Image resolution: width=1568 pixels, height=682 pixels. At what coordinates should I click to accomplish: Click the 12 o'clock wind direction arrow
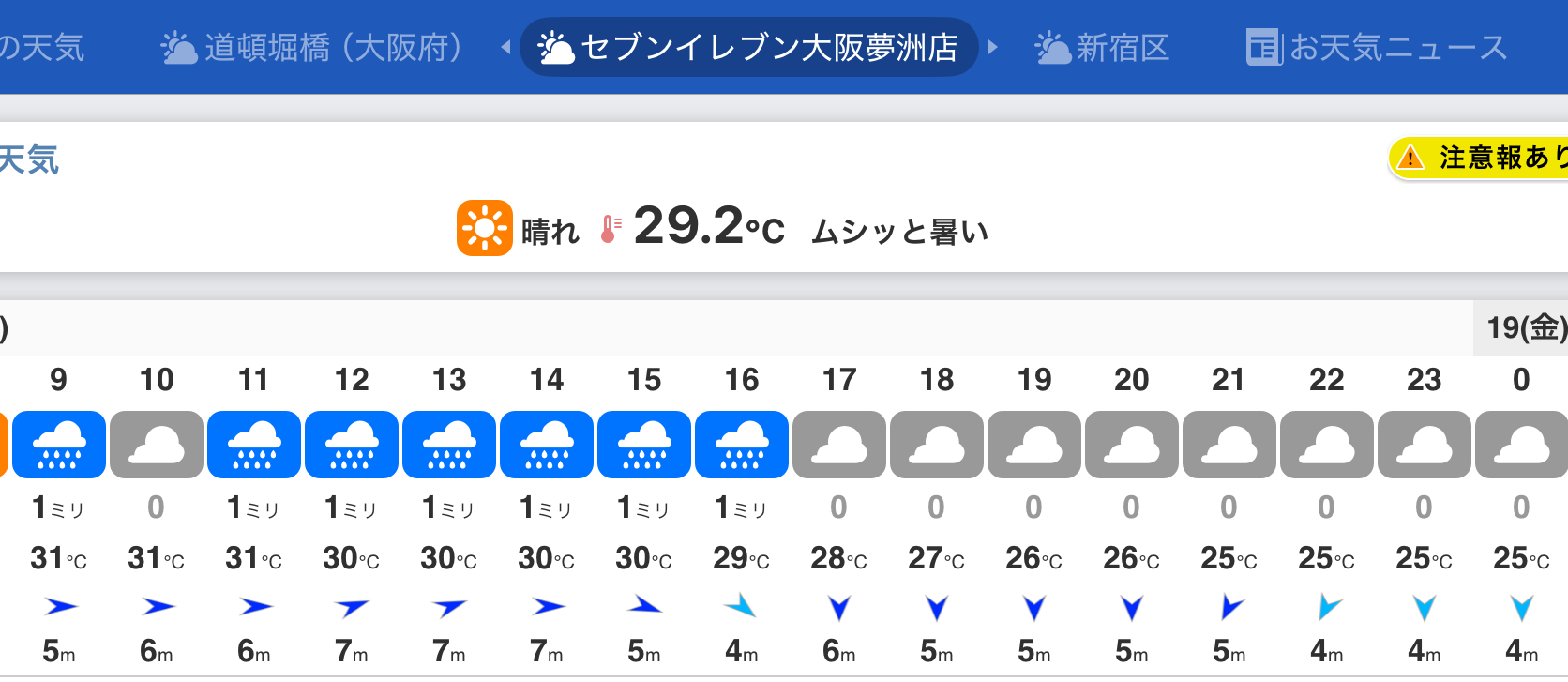click(352, 608)
